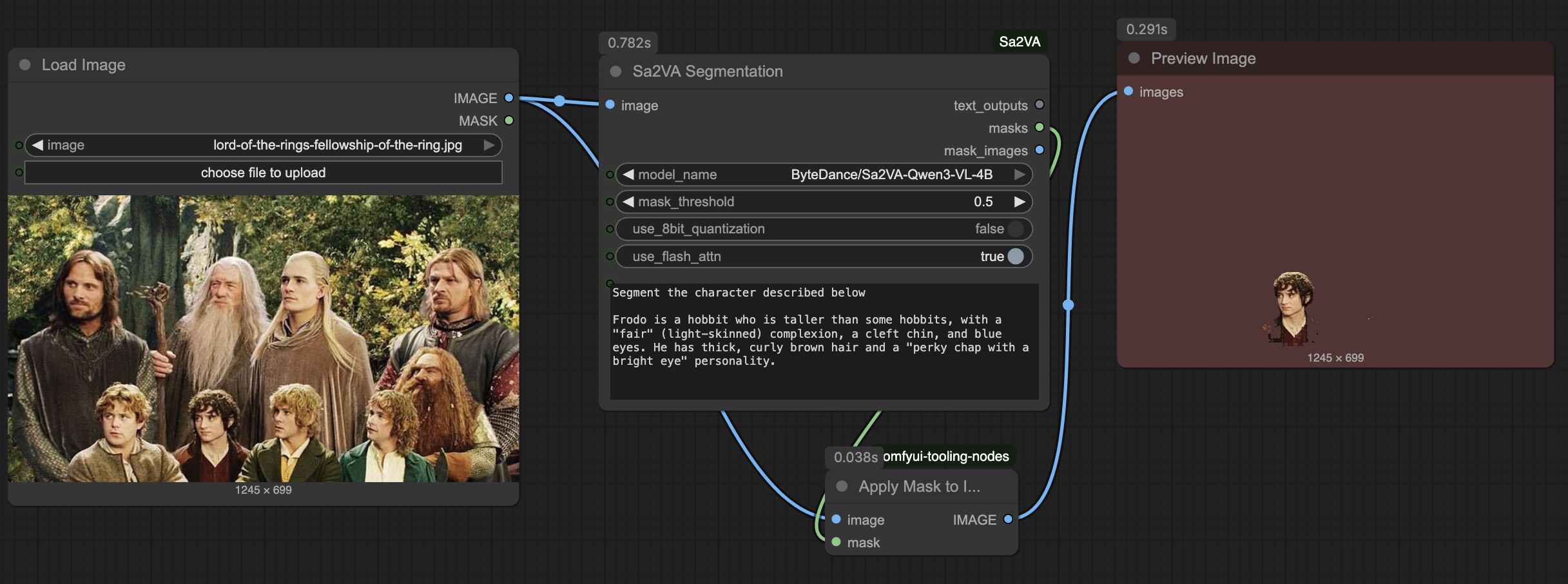1568x584 pixels.
Task: Click the comfyui-tooling-nodes badge
Action: (x=946, y=456)
